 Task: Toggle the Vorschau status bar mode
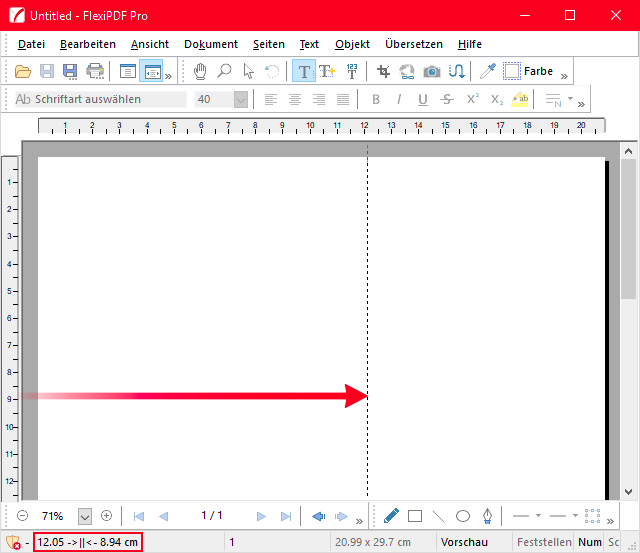467,542
